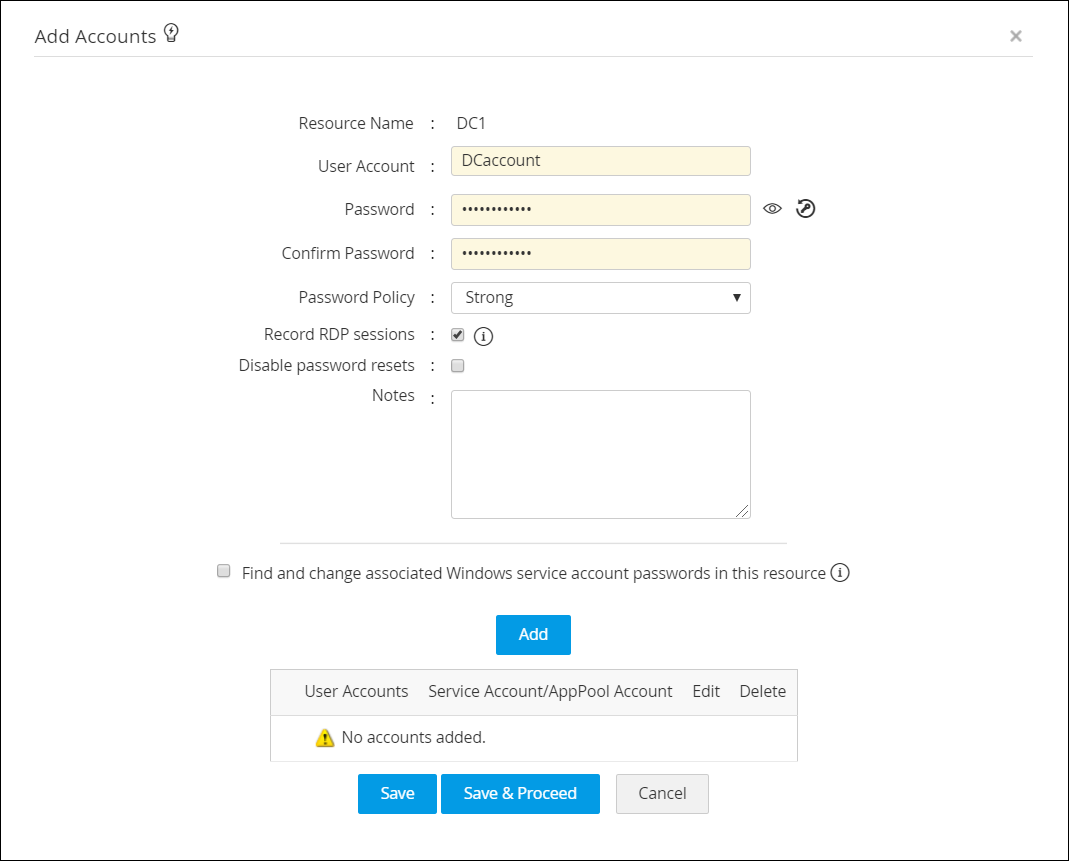Check Find and change associated Windows service accounts
The width and height of the screenshot is (1069, 861).
click(x=224, y=572)
